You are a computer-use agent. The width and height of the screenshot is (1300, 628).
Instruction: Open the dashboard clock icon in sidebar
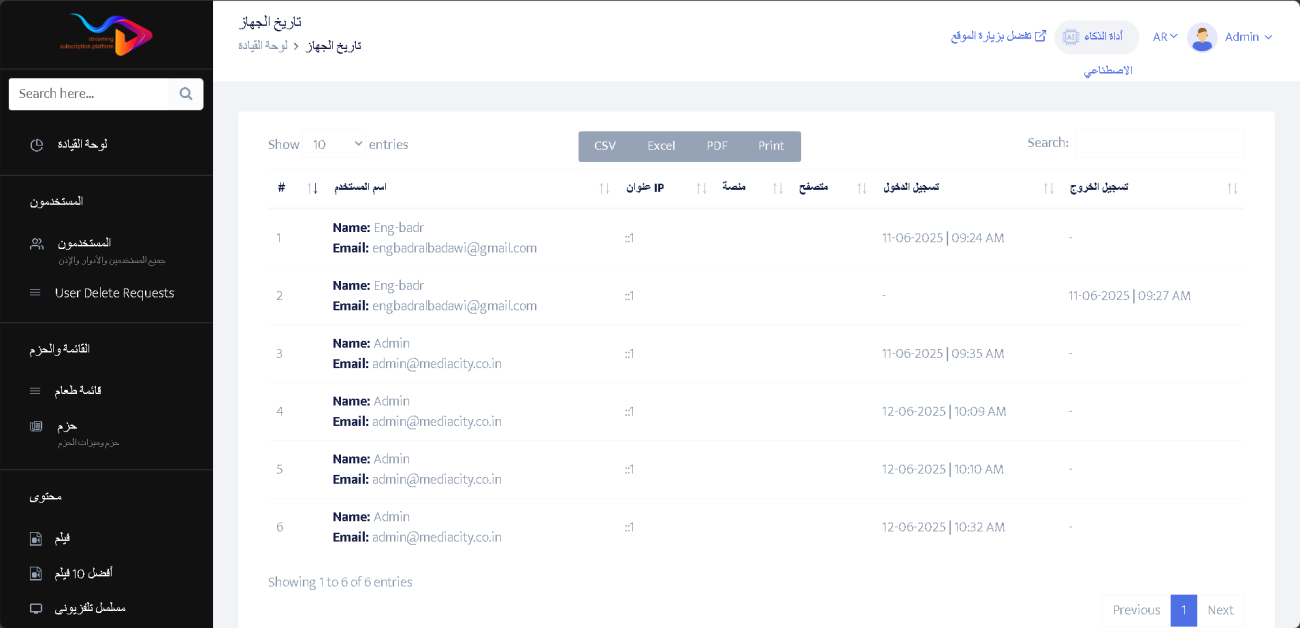(36, 145)
